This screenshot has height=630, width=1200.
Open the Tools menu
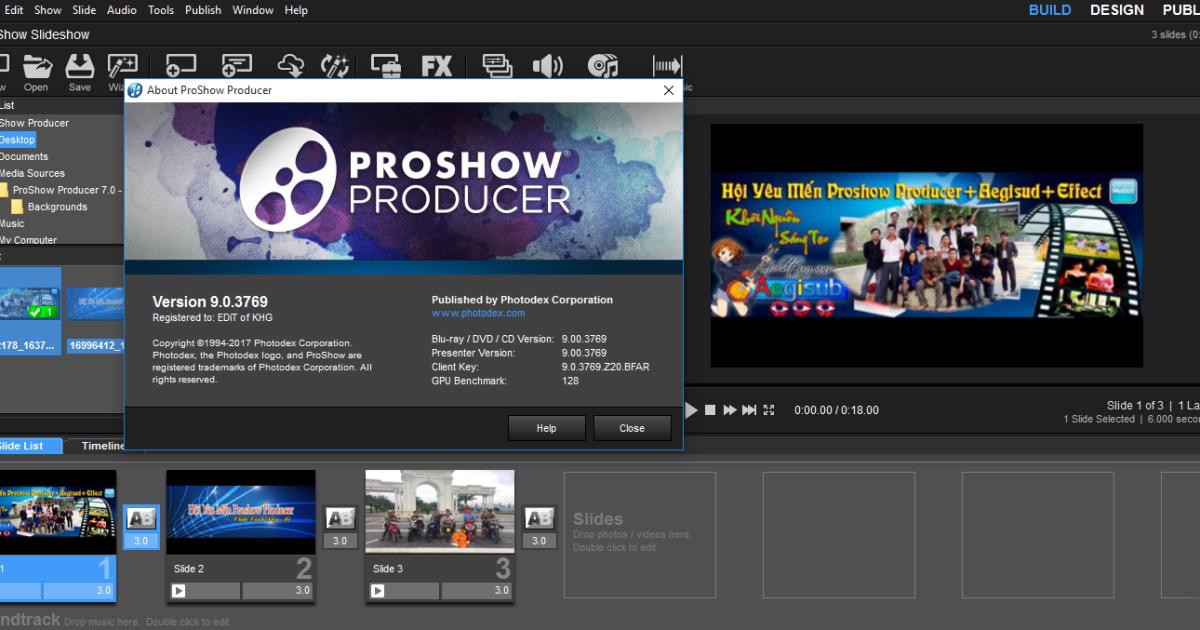[x=161, y=10]
